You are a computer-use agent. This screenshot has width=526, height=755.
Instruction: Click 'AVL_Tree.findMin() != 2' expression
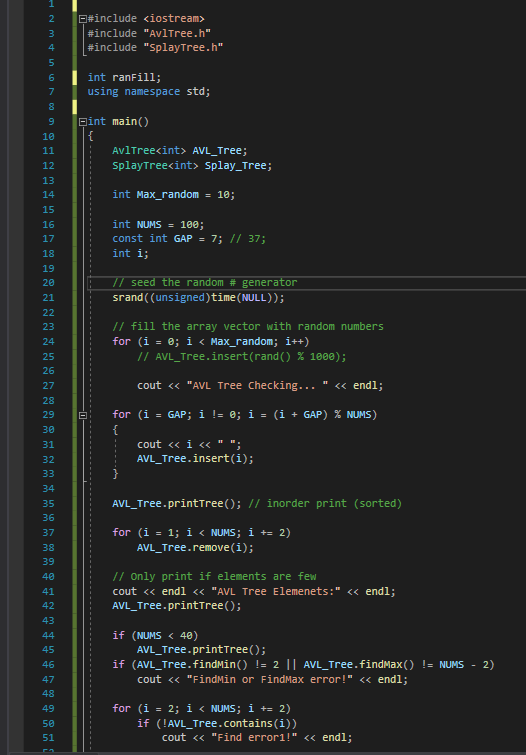208,665
